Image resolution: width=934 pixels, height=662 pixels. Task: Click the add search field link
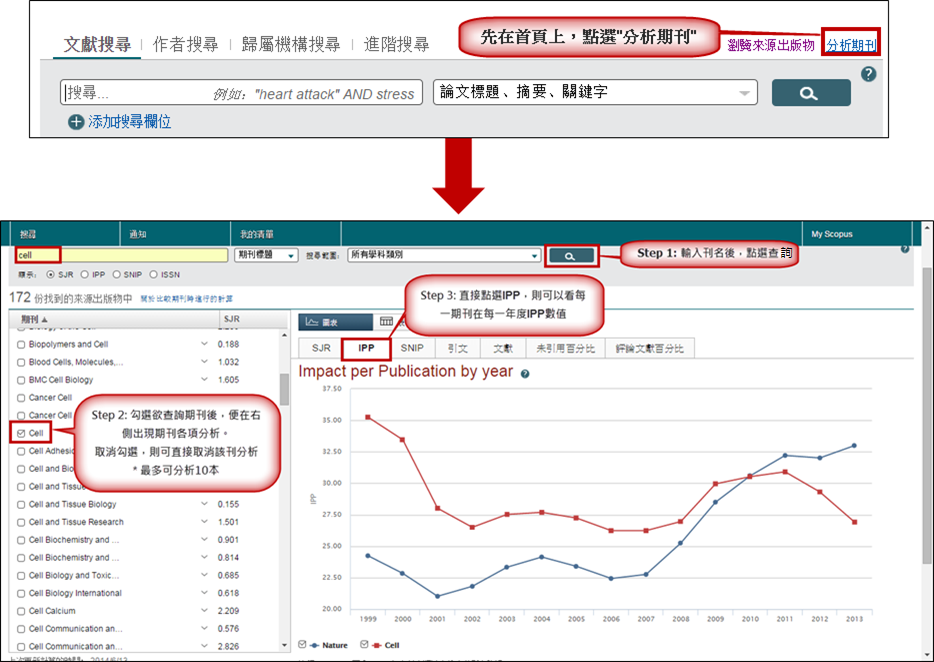pos(129,122)
